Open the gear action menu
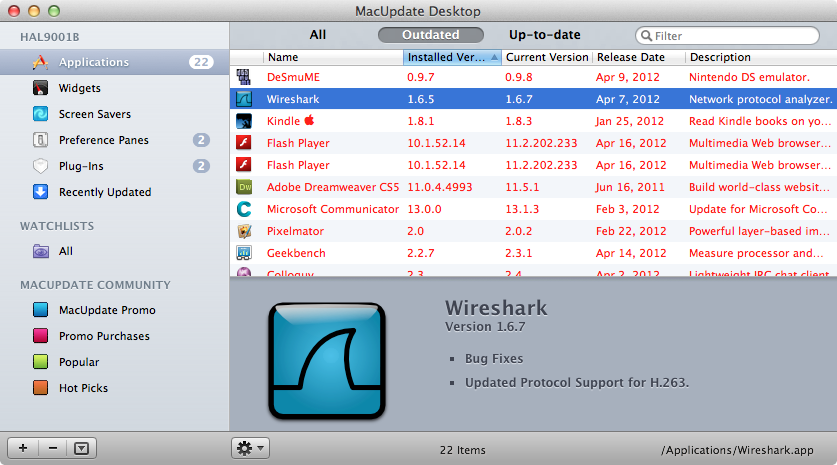 point(250,448)
